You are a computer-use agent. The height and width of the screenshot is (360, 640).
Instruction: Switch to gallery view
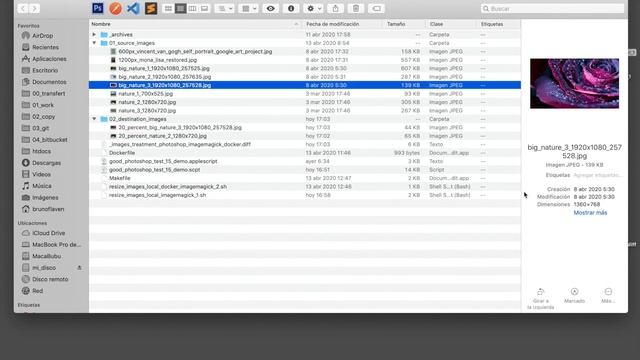pyautogui.click(x=204, y=8)
